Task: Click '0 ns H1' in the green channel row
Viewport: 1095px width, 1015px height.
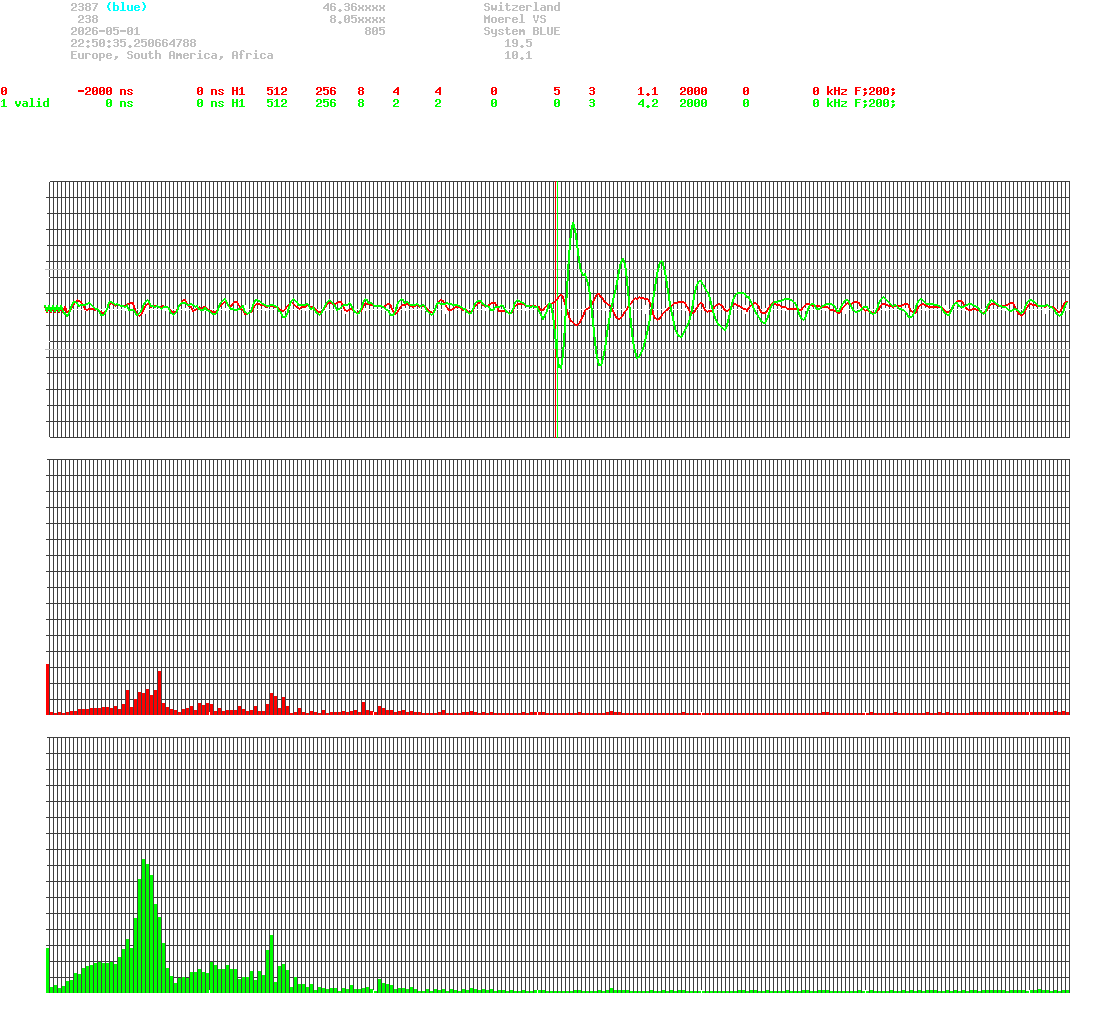Action: [221, 103]
